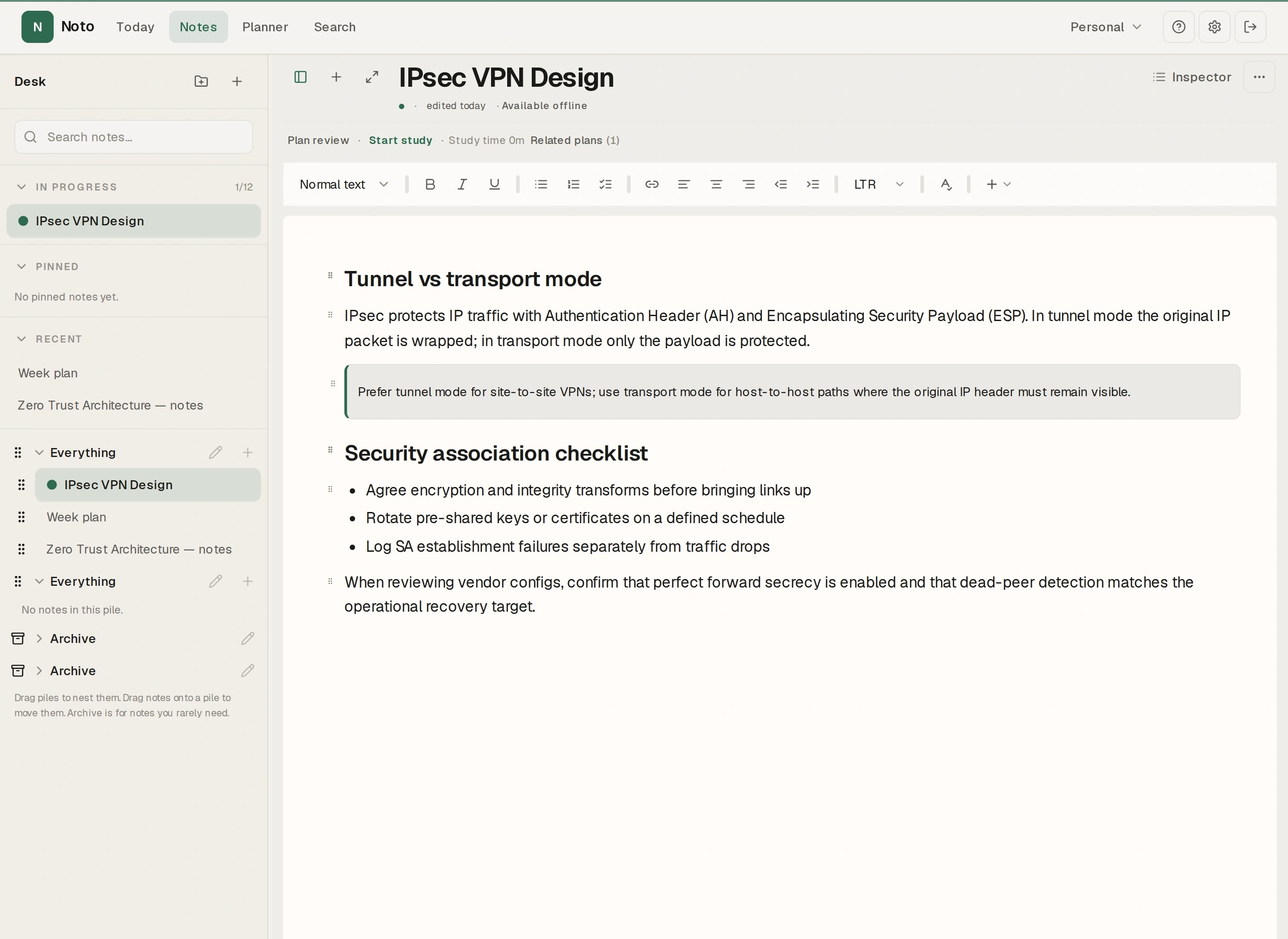
Task: Toggle italic formatting
Action: click(462, 184)
